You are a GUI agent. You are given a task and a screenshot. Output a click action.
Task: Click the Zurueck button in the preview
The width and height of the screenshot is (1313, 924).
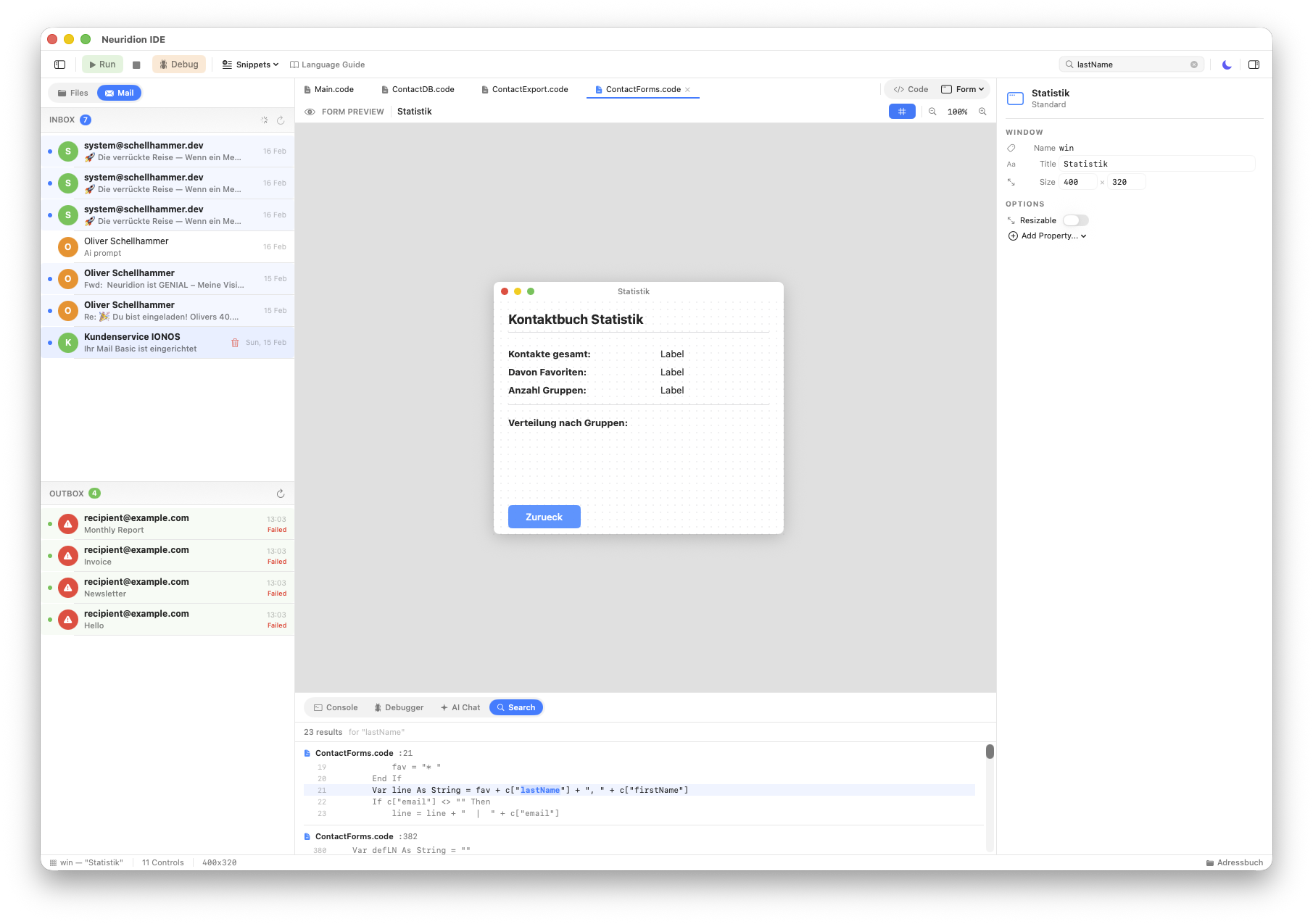click(544, 517)
